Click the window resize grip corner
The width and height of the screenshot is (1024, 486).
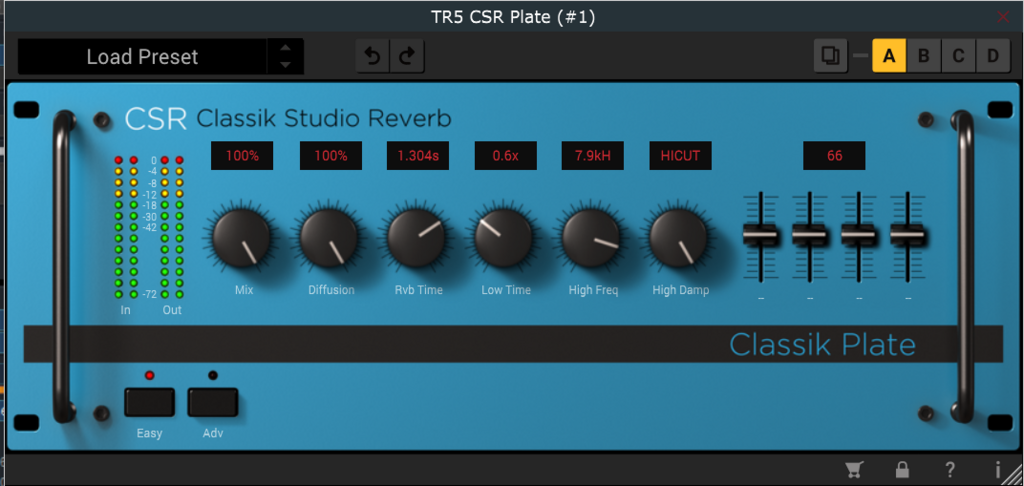(x=1014, y=476)
